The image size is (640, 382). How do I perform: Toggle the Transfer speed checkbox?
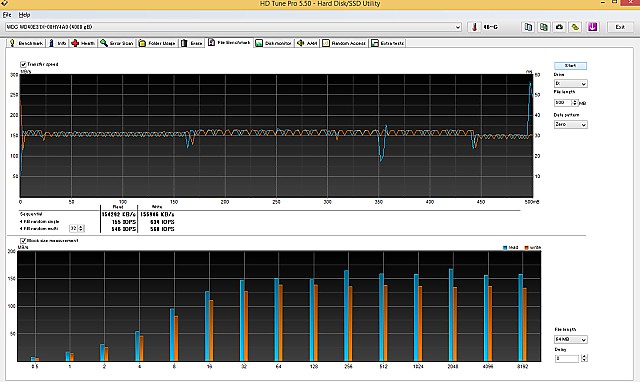(23, 64)
